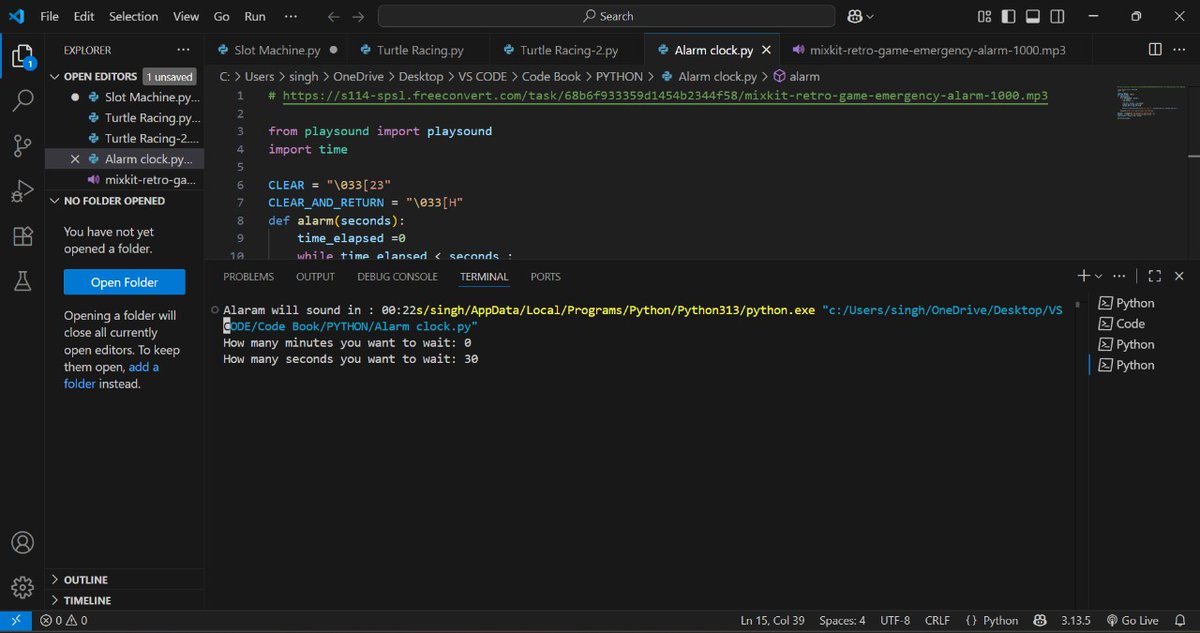
Task: Switch to the OUTPUT panel tab
Action: [x=315, y=276]
